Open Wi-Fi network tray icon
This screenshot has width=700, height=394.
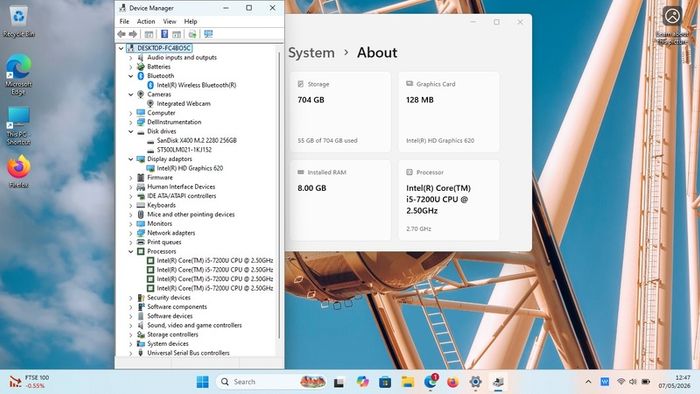[621, 382]
